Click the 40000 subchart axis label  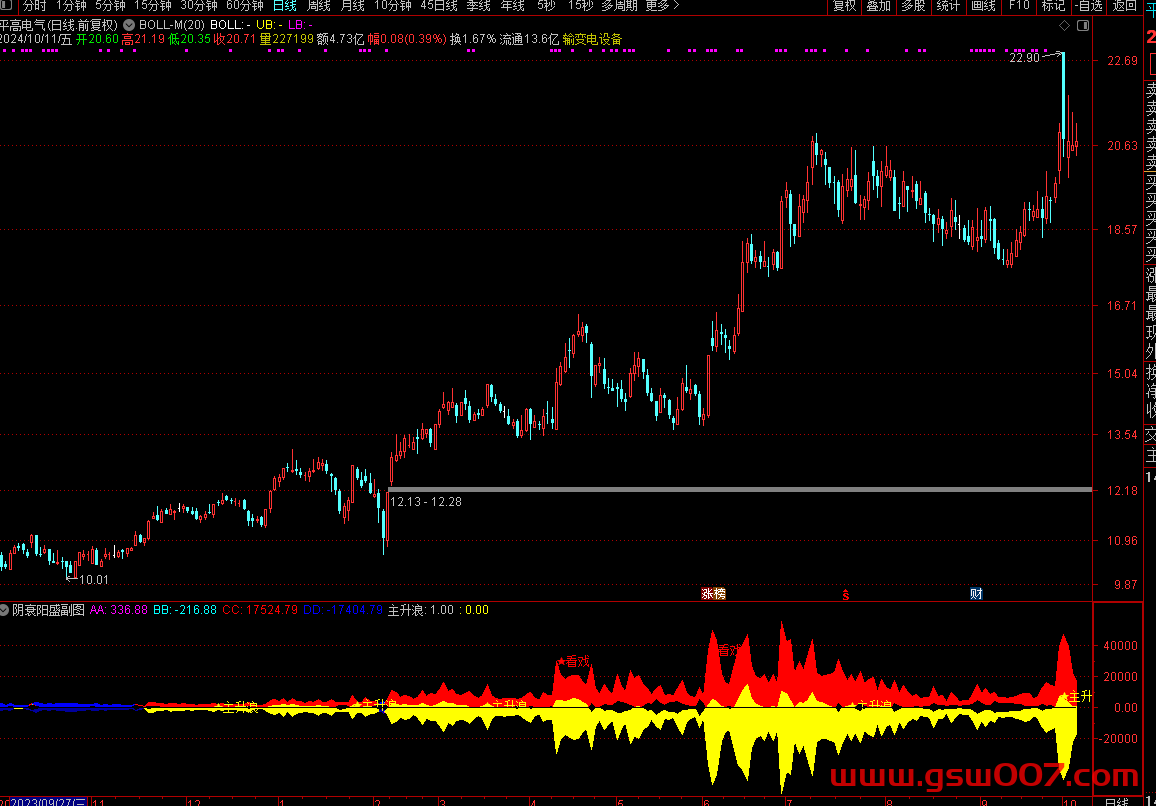coord(1120,645)
